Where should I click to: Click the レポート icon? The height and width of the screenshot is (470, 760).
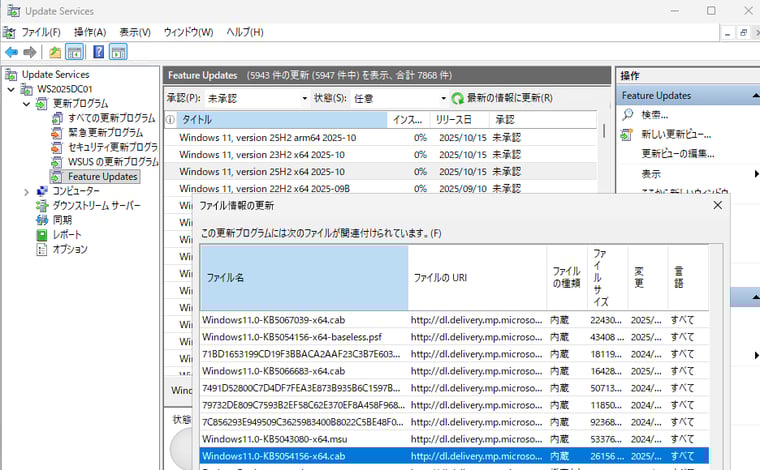pyautogui.click(x=42, y=235)
